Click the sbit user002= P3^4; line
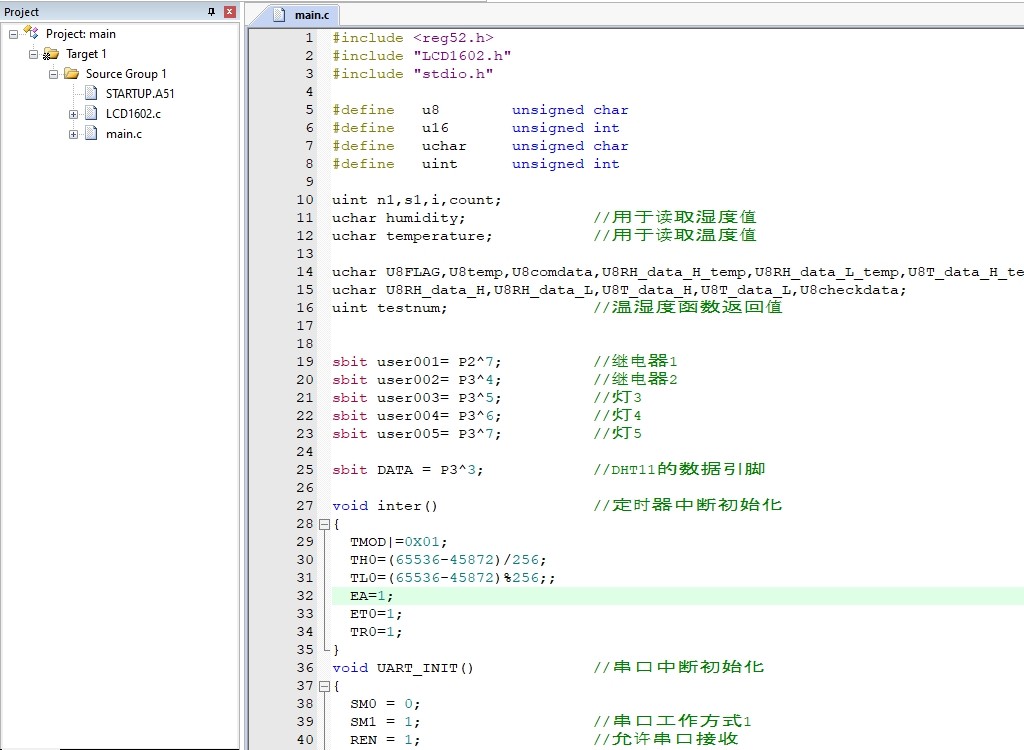This screenshot has width=1024, height=750. click(x=417, y=380)
